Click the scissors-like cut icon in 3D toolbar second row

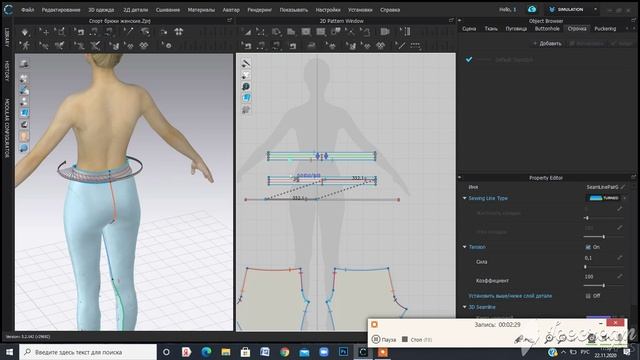95,45
